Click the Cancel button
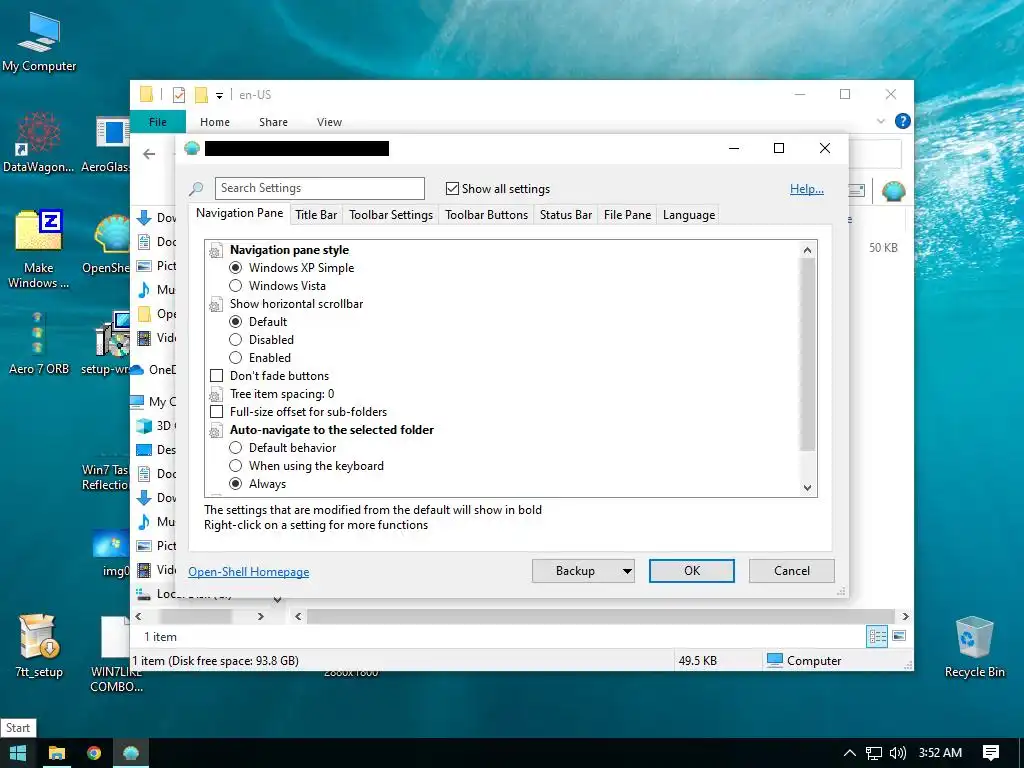 coord(792,571)
